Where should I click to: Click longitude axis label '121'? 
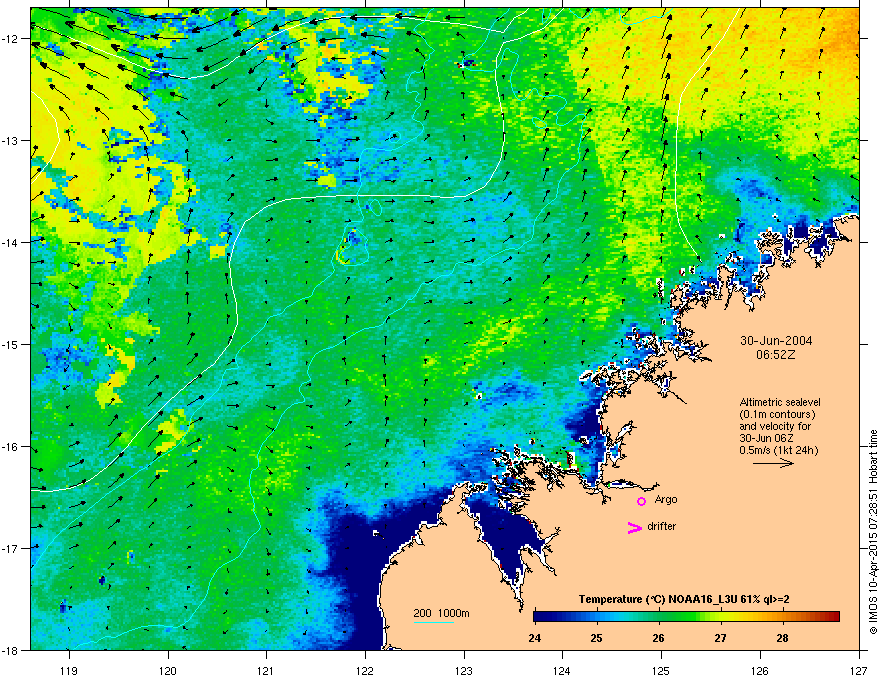(266, 670)
